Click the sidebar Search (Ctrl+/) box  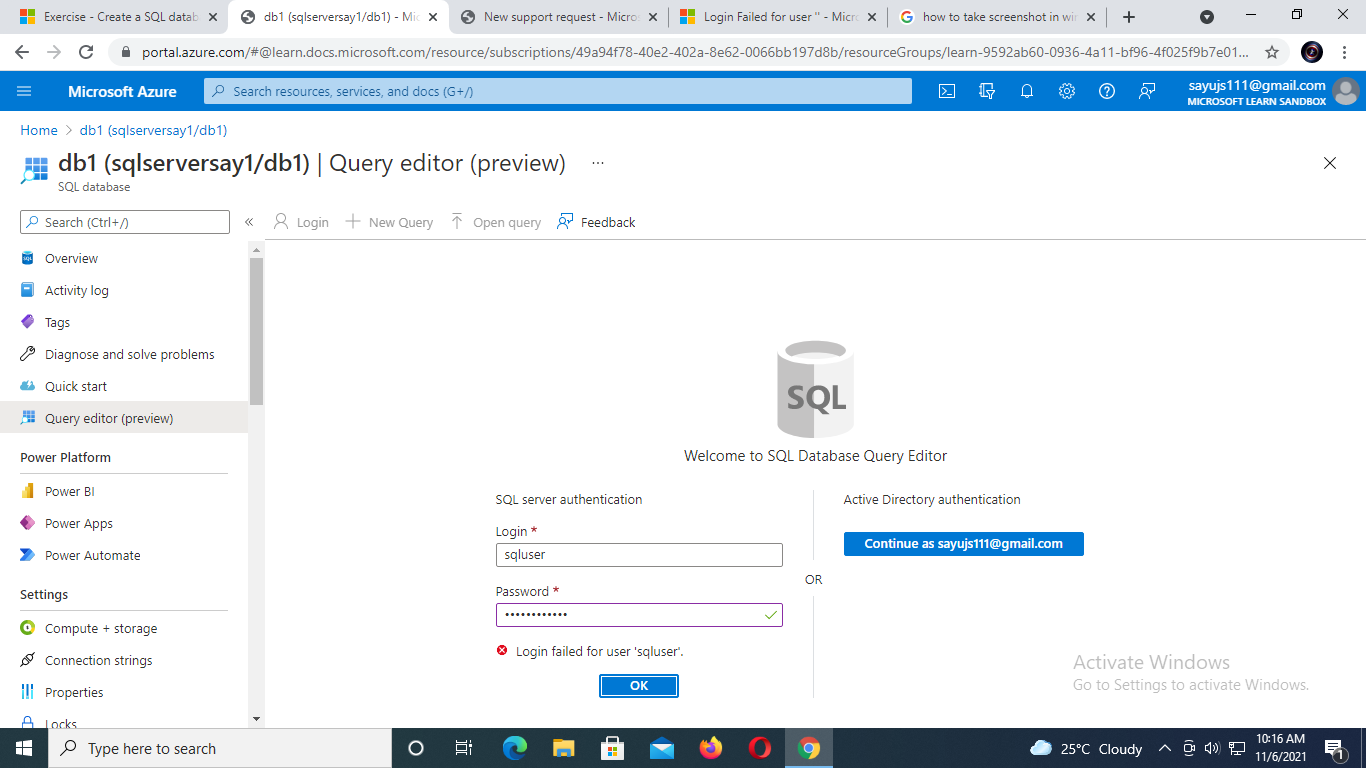click(125, 222)
